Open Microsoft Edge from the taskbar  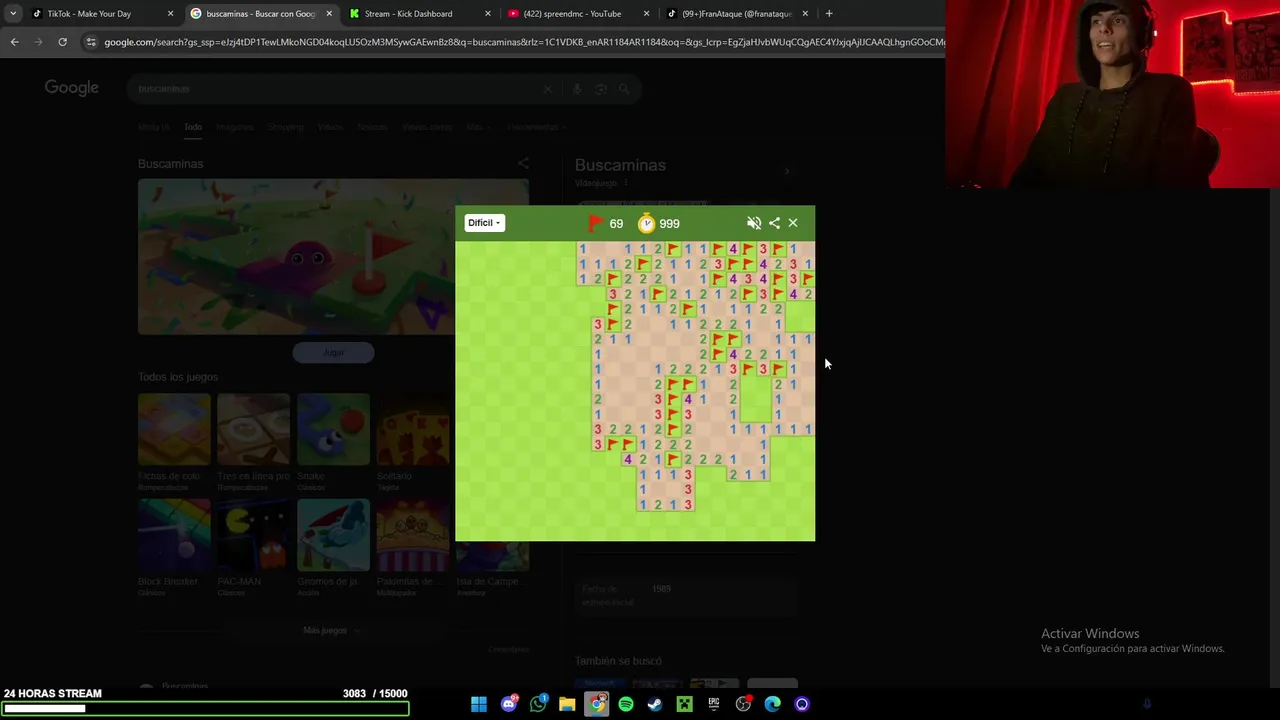(772, 704)
